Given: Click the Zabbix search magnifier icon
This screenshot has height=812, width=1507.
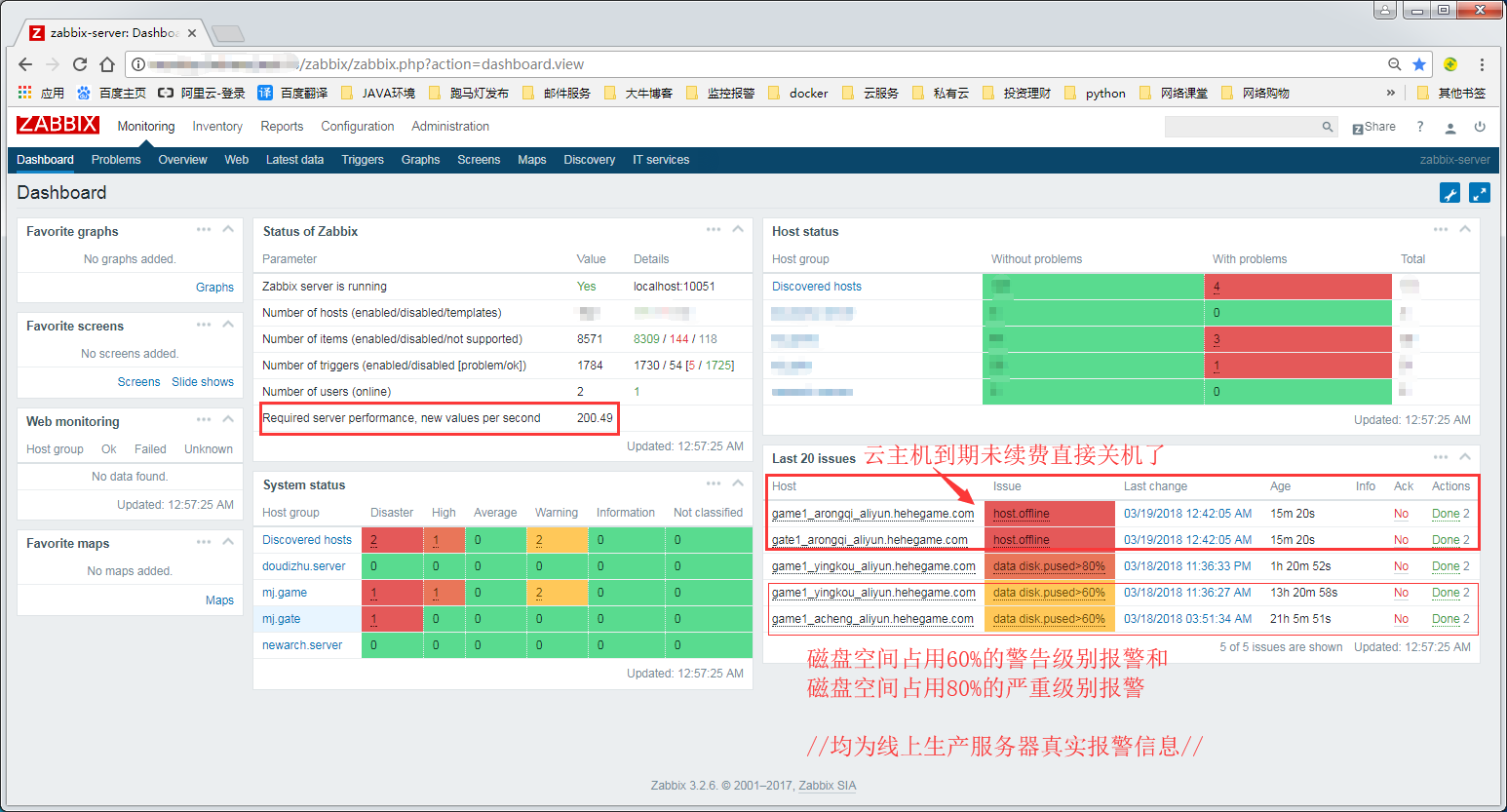Looking at the screenshot, I should (x=1328, y=127).
